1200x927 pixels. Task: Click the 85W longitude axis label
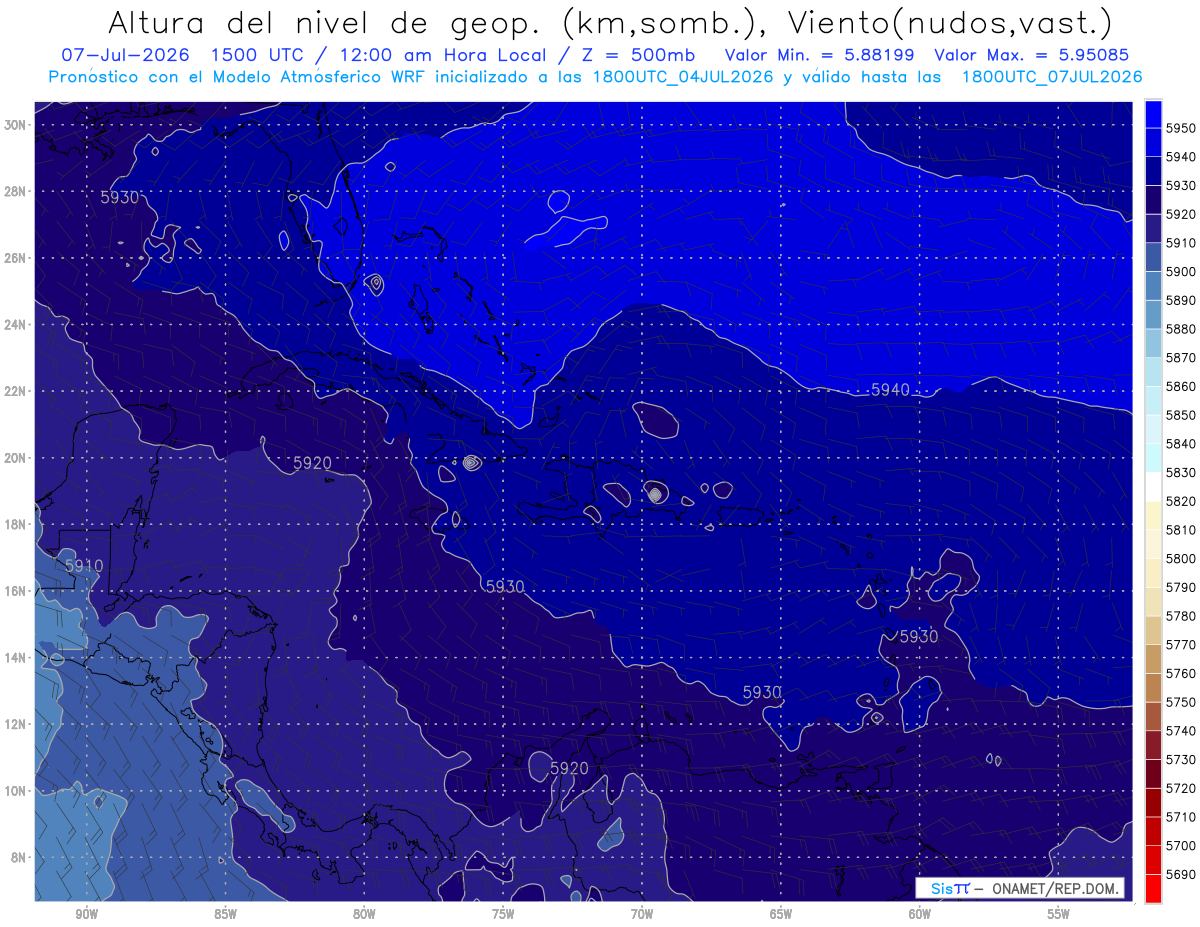[225, 913]
